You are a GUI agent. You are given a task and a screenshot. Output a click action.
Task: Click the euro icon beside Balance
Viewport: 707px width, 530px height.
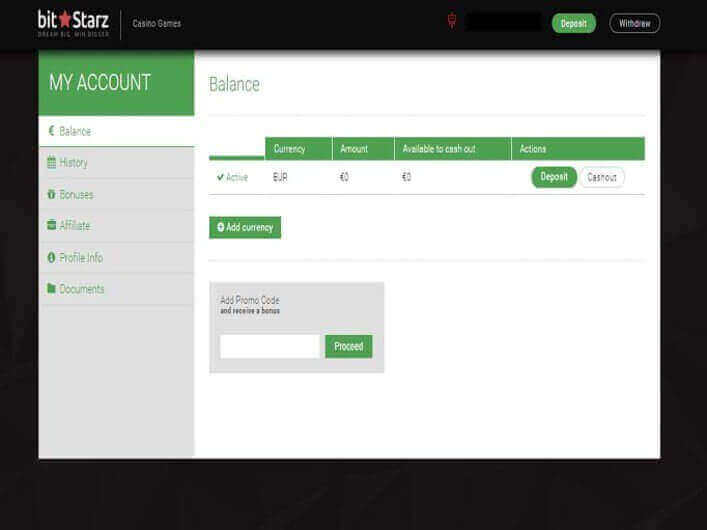pyautogui.click(x=51, y=131)
